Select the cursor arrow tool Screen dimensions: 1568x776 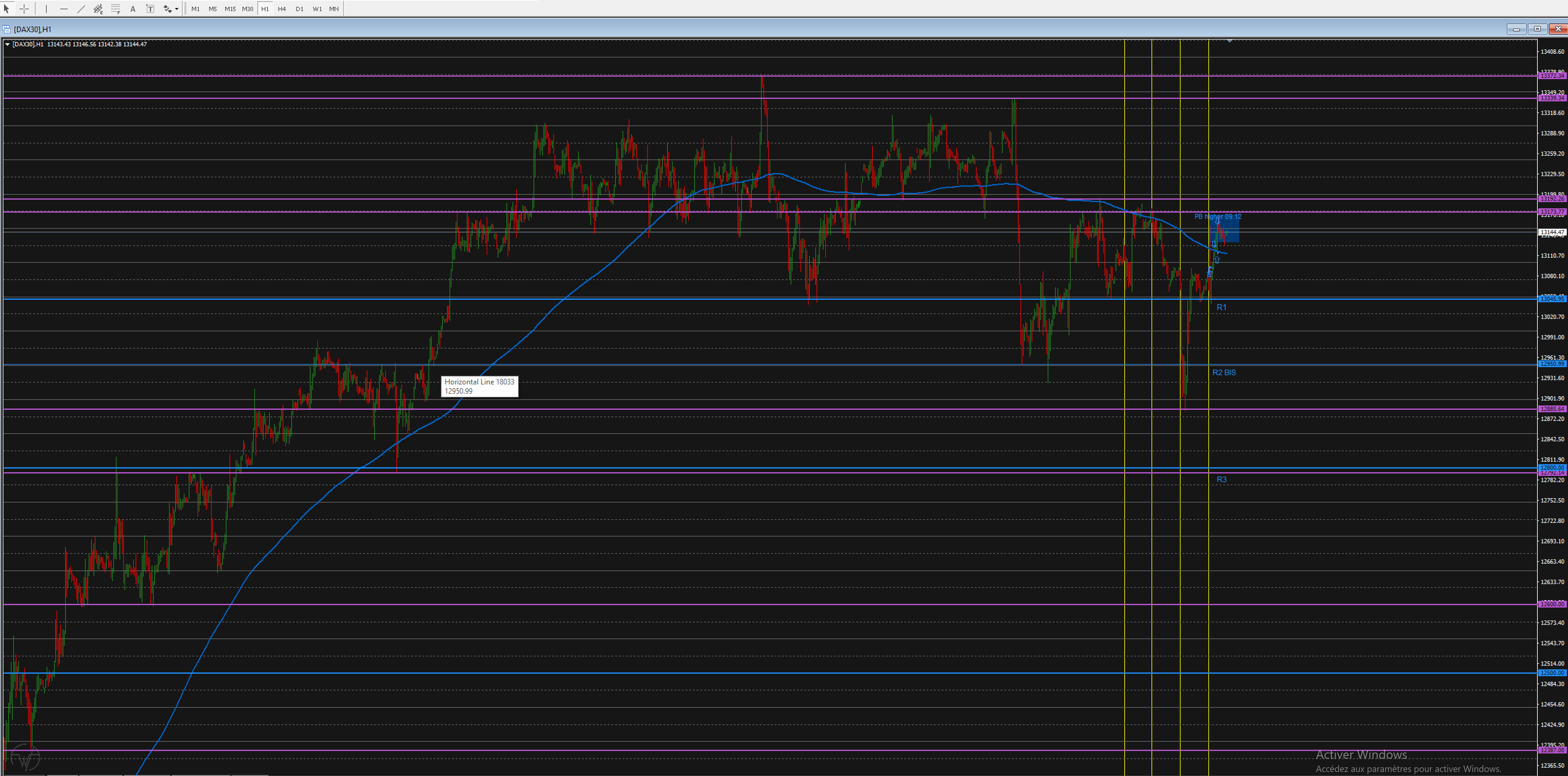(x=7, y=9)
